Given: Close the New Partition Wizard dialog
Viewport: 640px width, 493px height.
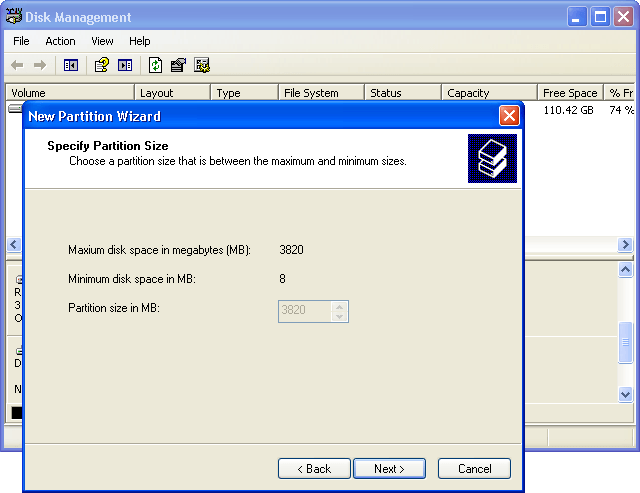Looking at the screenshot, I should pos(509,115).
